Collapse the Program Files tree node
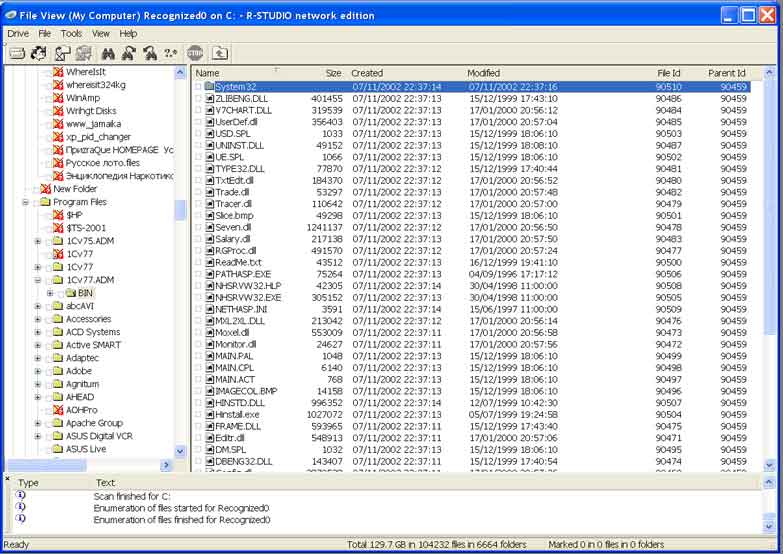783x554 pixels. [x=25, y=202]
